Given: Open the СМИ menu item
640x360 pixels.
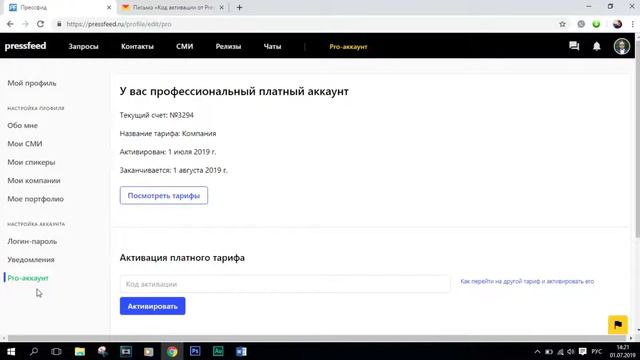Looking at the screenshot, I should point(184,47).
